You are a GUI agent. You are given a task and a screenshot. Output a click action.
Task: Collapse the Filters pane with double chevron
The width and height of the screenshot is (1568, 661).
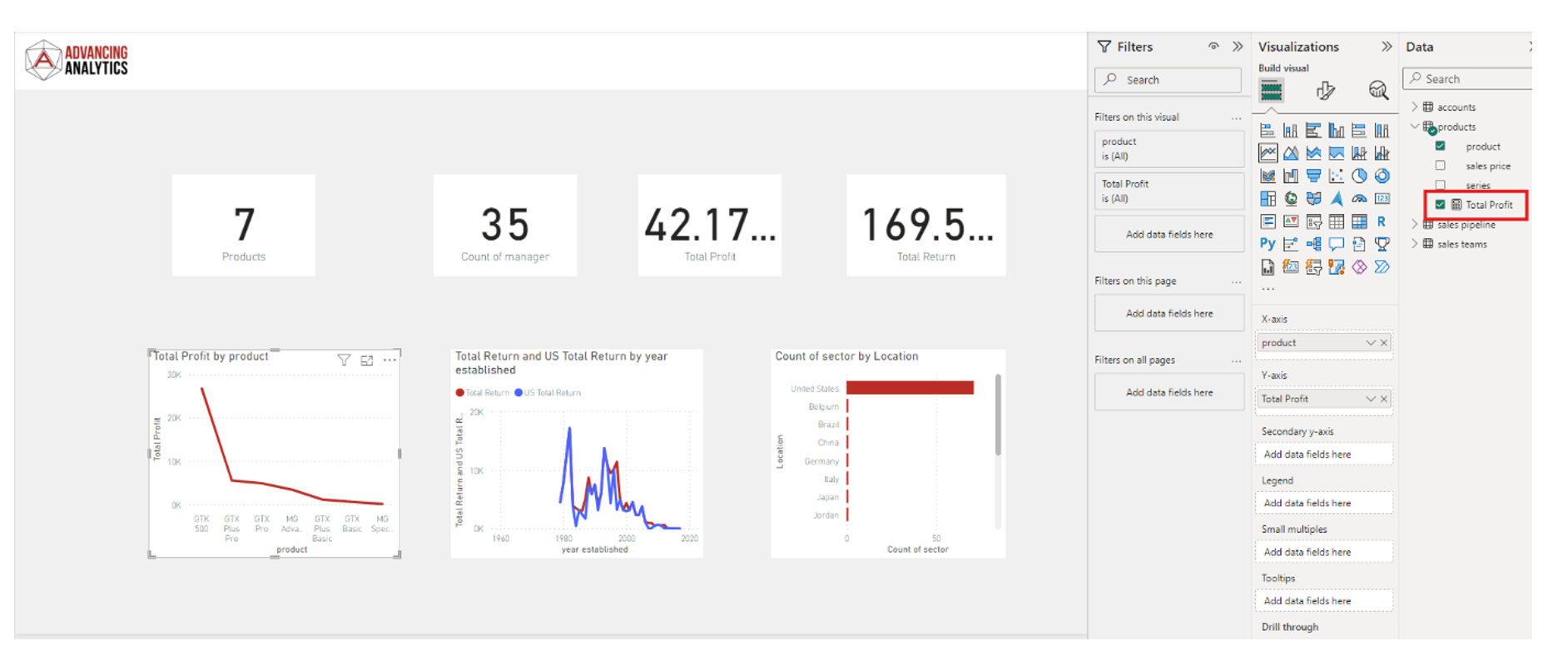coord(1238,47)
